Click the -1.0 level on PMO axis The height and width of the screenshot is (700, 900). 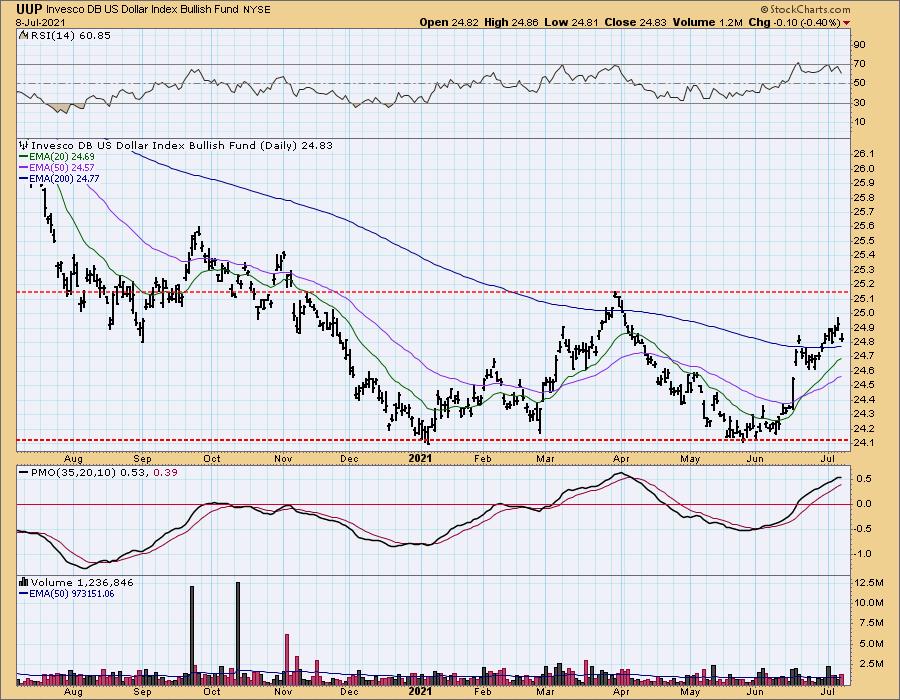coord(862,554)
